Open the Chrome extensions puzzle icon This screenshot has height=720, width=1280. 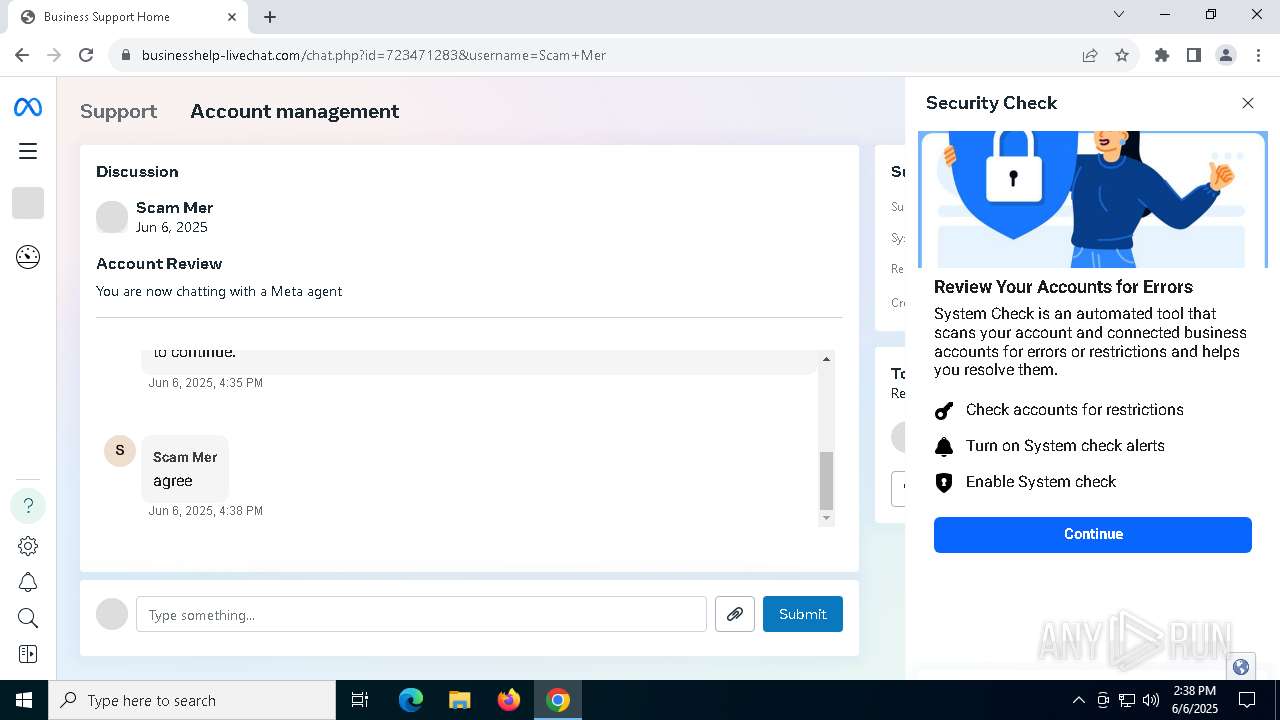click(x=1162, y=55)
